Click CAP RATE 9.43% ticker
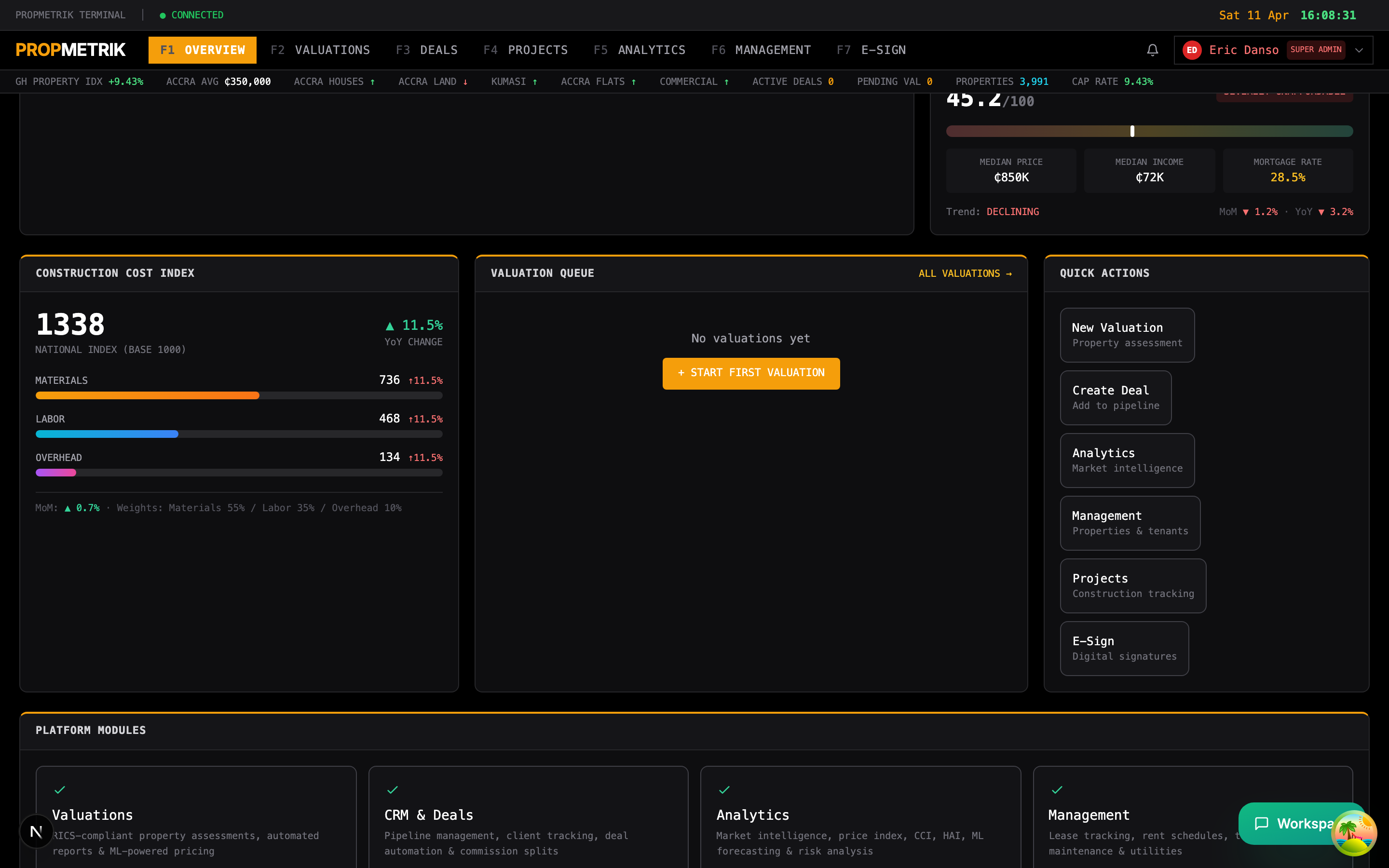 [1112, 81]
